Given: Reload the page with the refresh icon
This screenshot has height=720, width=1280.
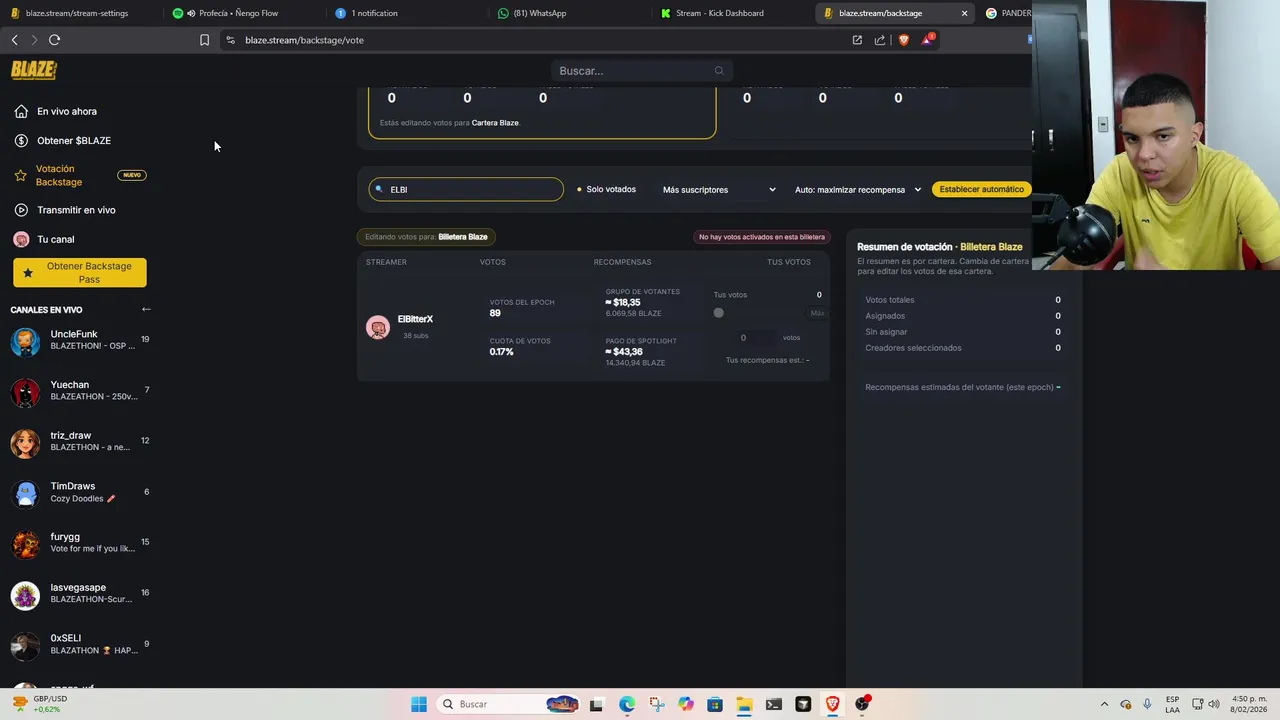Looking at the screenshot, I should (54, 40).
